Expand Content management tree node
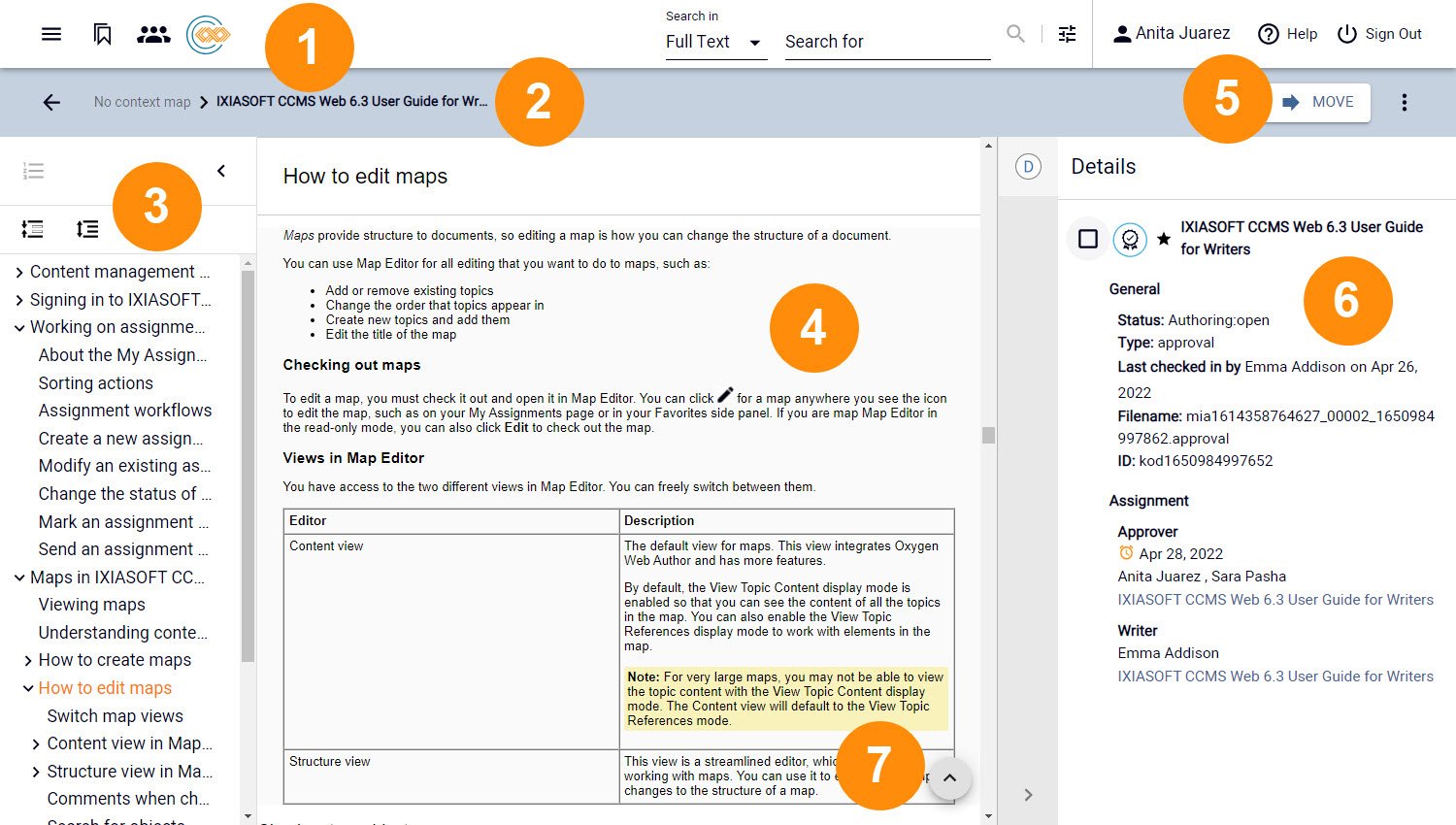The width and height of the screenshot is (1456, 825). point(19,273)
